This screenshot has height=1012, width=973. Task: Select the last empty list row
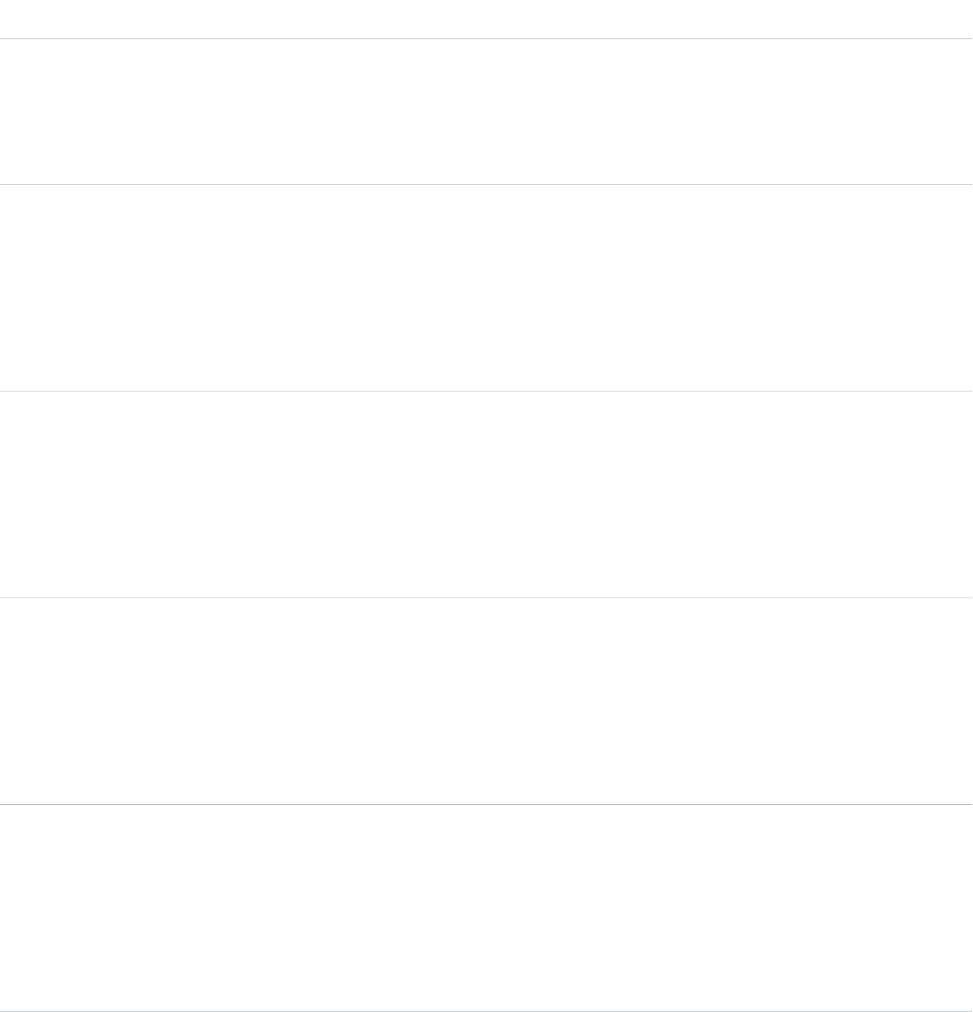[x=486, y=907]
